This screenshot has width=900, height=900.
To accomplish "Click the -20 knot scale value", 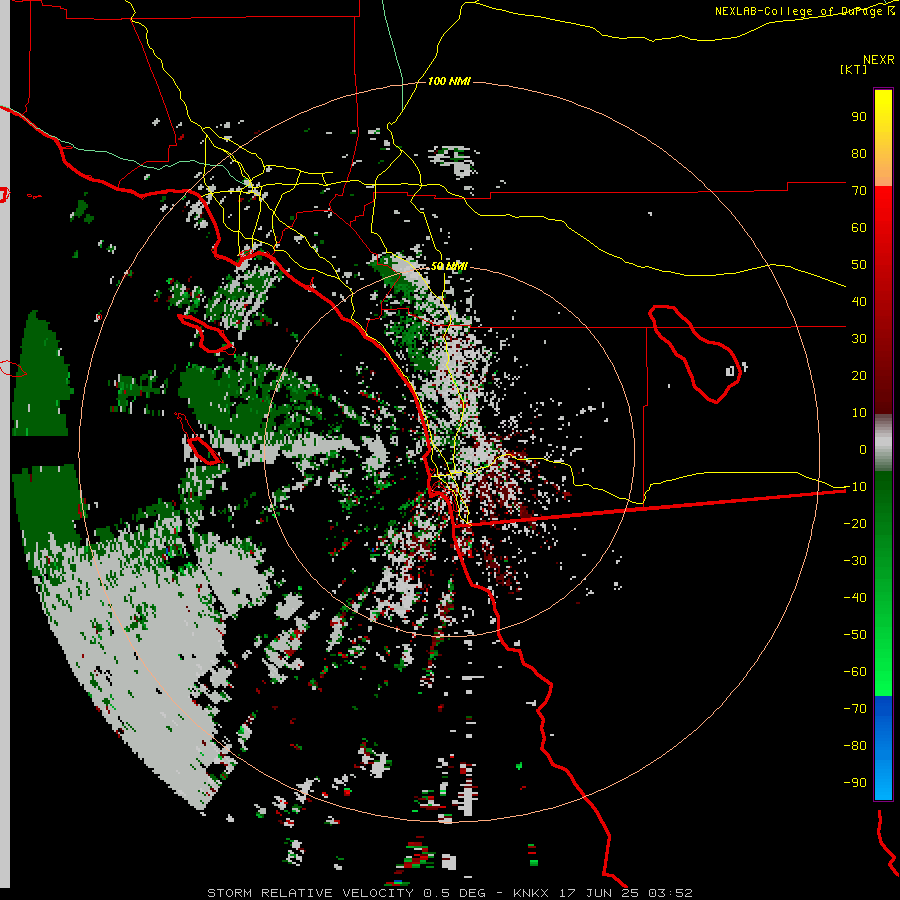I will [x=855, y=523].
